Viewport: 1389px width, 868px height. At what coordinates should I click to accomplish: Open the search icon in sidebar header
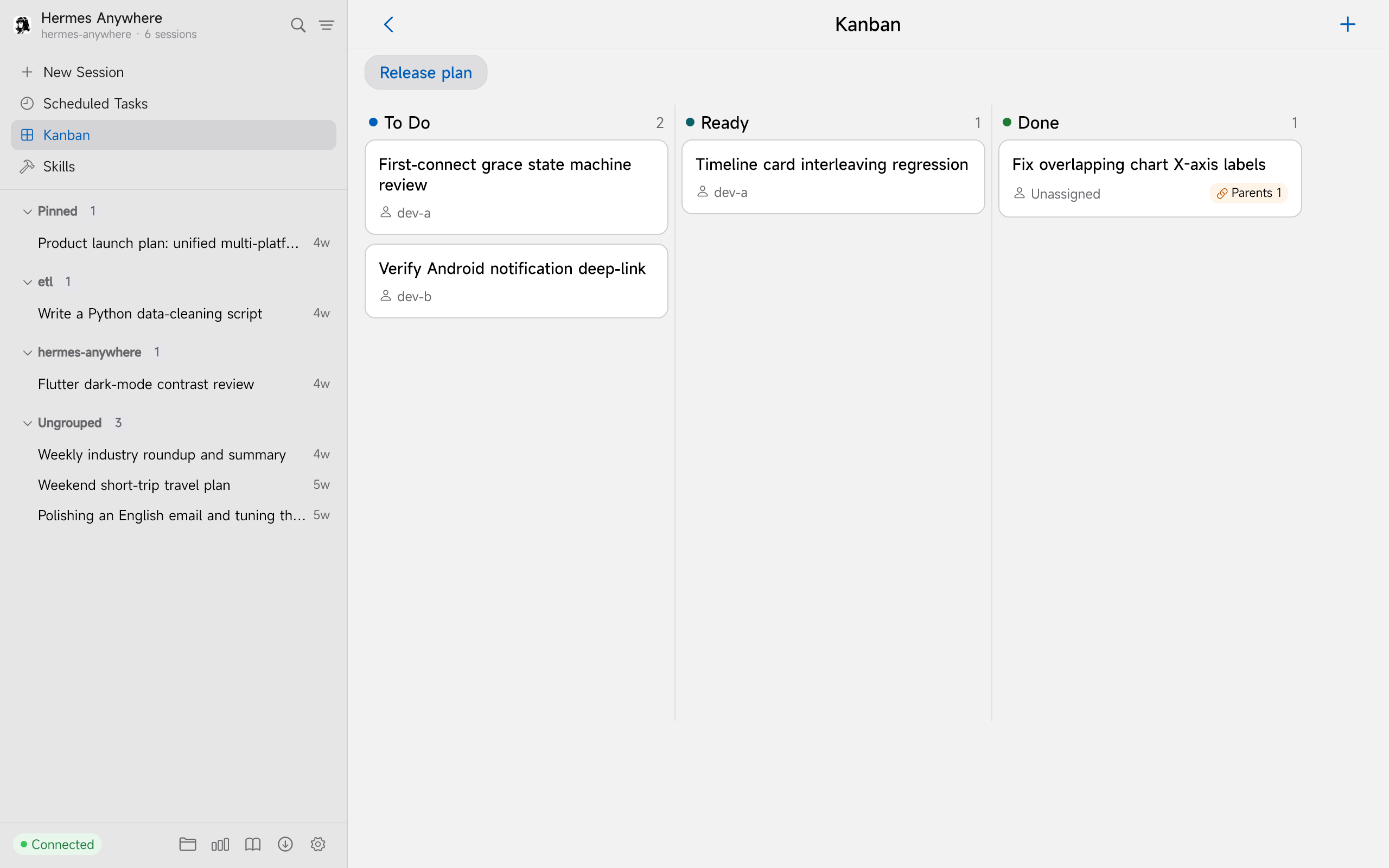click(x=298, y=25)
